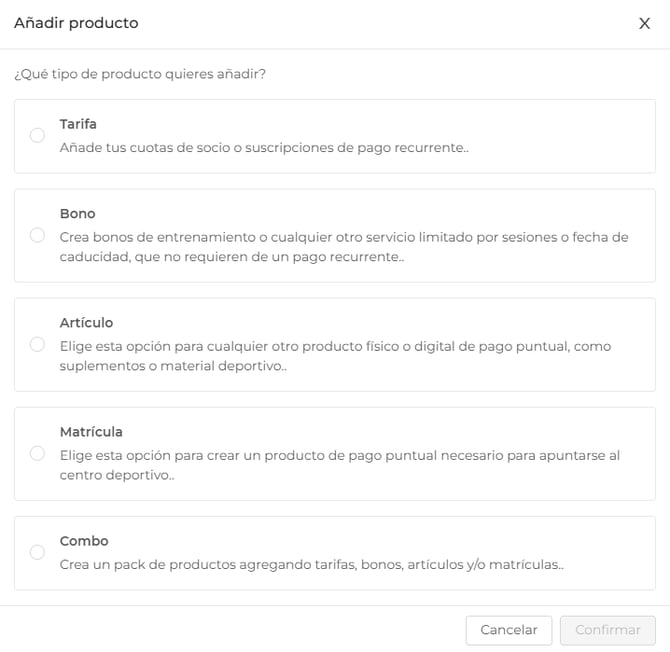Click the product type question text
The width and height of the screenshot is (670, 652).
coord(146,74)
